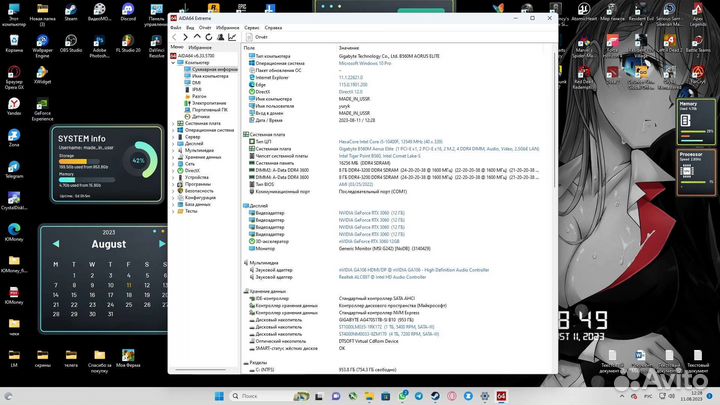Click the FL Studio 20 desktop shortcut

(x=128, y=44)
